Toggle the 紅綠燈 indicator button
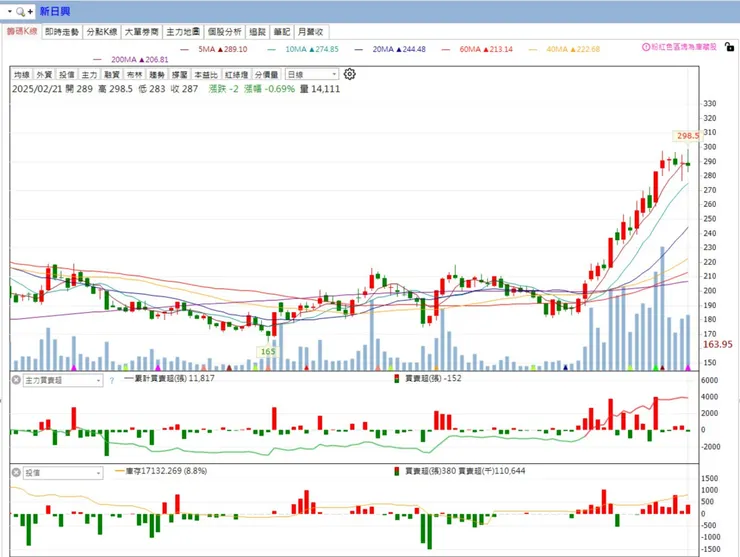Screen dimensions: 740x557 [x=236, y=75]
